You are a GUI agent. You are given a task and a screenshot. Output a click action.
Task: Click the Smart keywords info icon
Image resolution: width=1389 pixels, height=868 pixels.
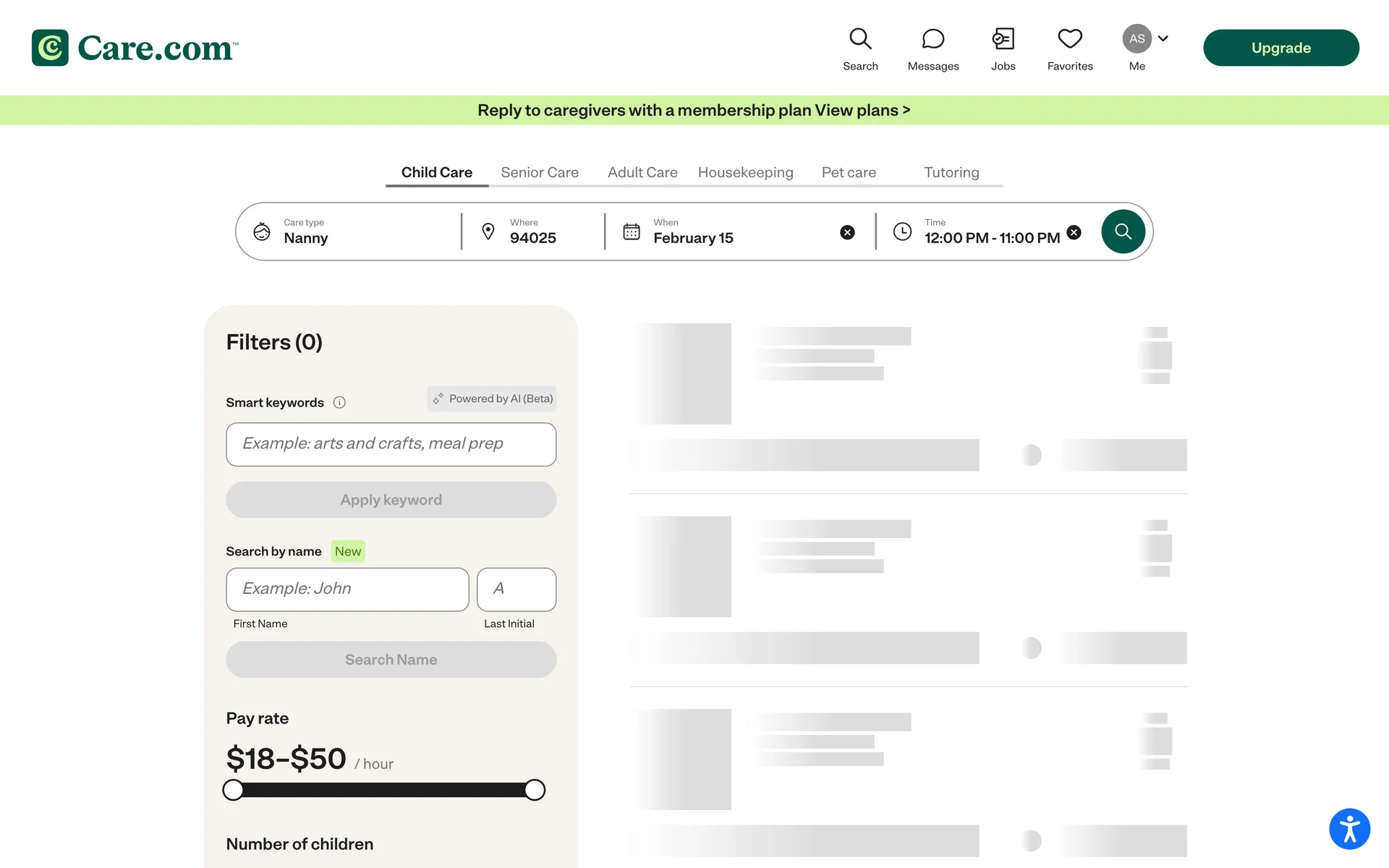pyautogui.click(x=339, y=403)
